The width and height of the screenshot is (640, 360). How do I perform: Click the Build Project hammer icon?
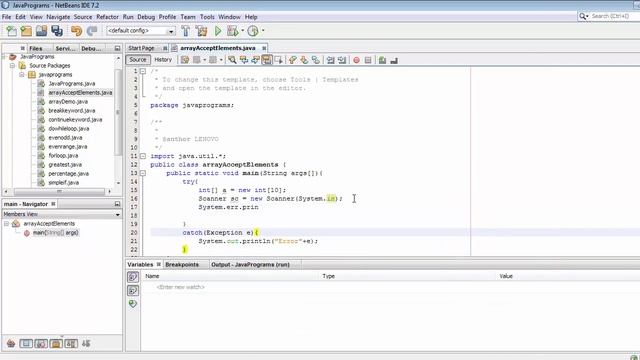186,31
